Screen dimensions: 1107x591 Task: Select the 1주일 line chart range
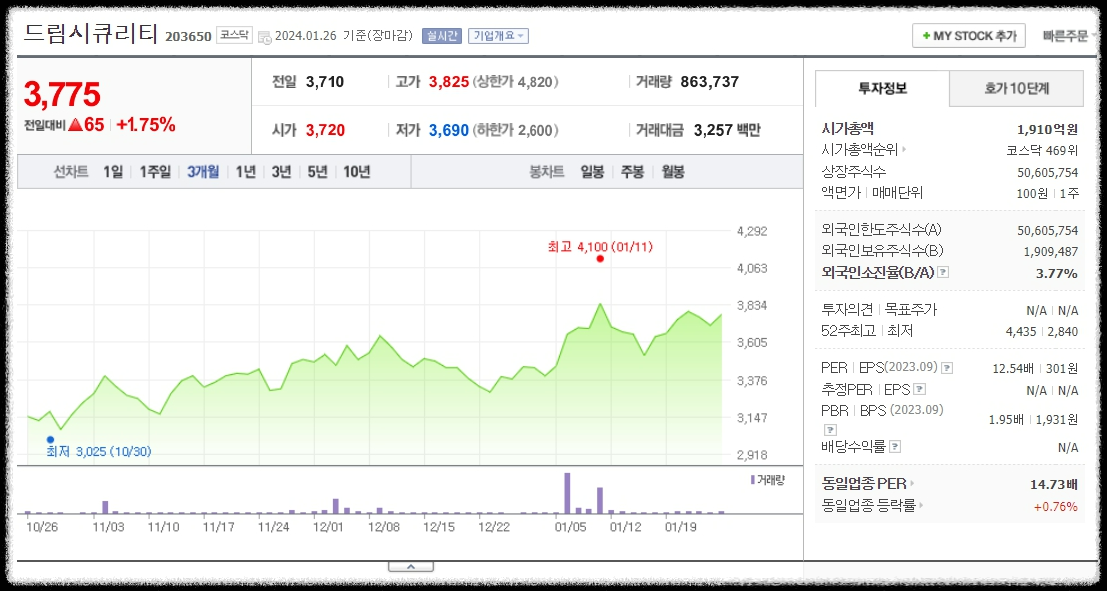pyautogui.click(x=155, y=172)
